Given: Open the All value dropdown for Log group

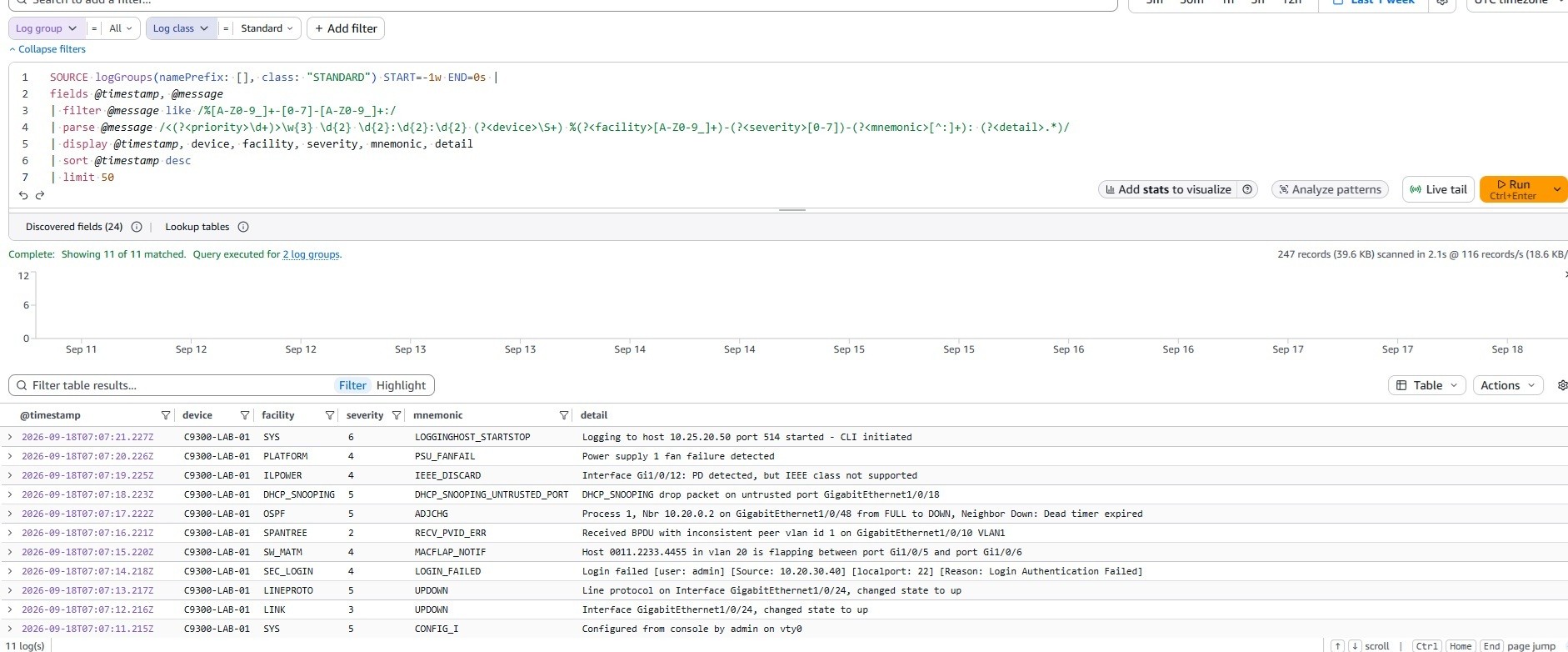Looking at the screenshot, I should pyautogui.click(x=121, y=28).
